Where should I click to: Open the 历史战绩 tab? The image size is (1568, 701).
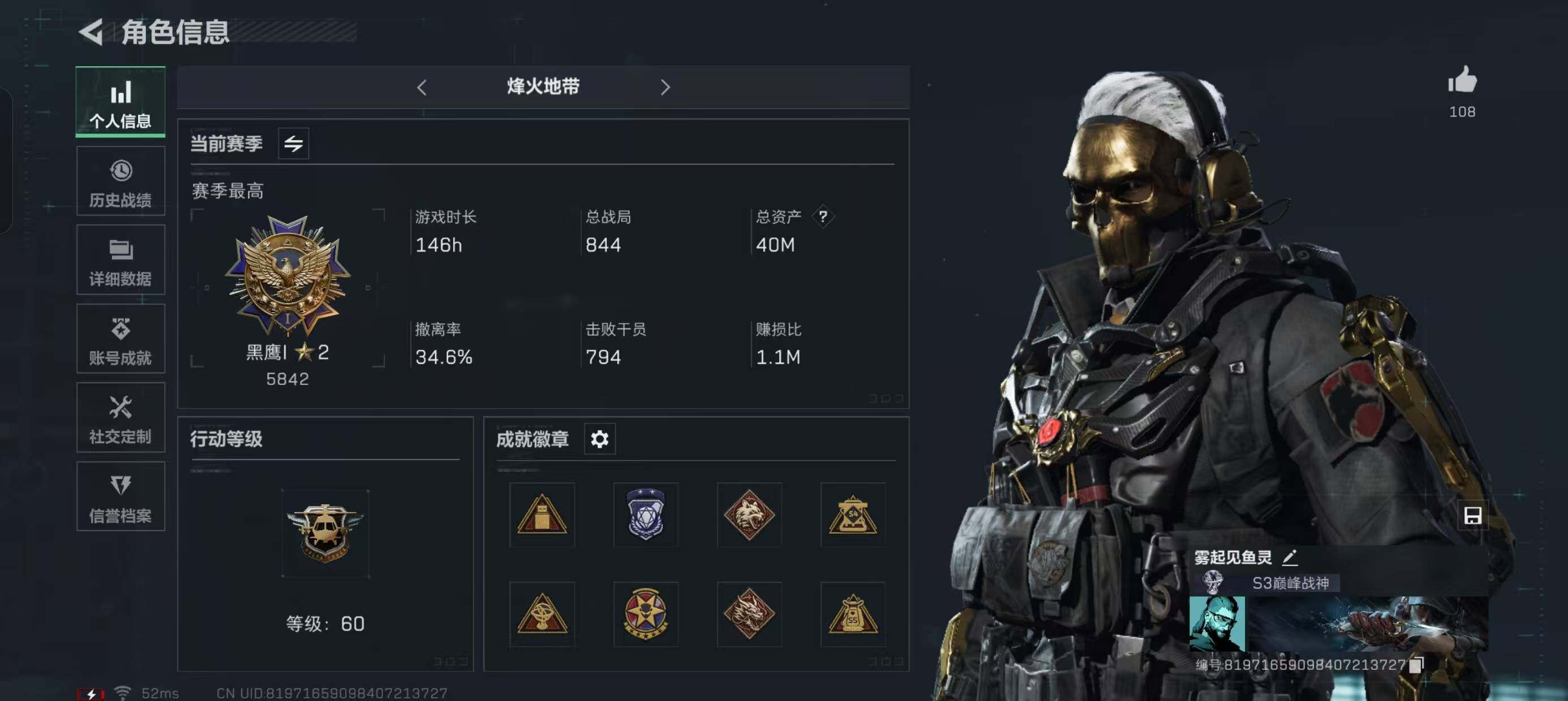point(120,181)
